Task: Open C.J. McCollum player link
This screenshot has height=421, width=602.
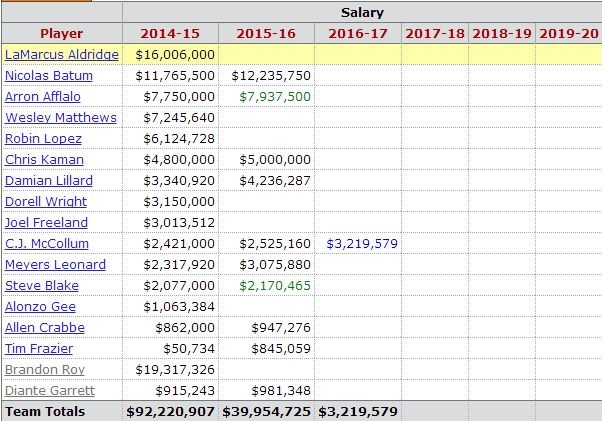Action: pyautogui.click(x=47, y=244)
